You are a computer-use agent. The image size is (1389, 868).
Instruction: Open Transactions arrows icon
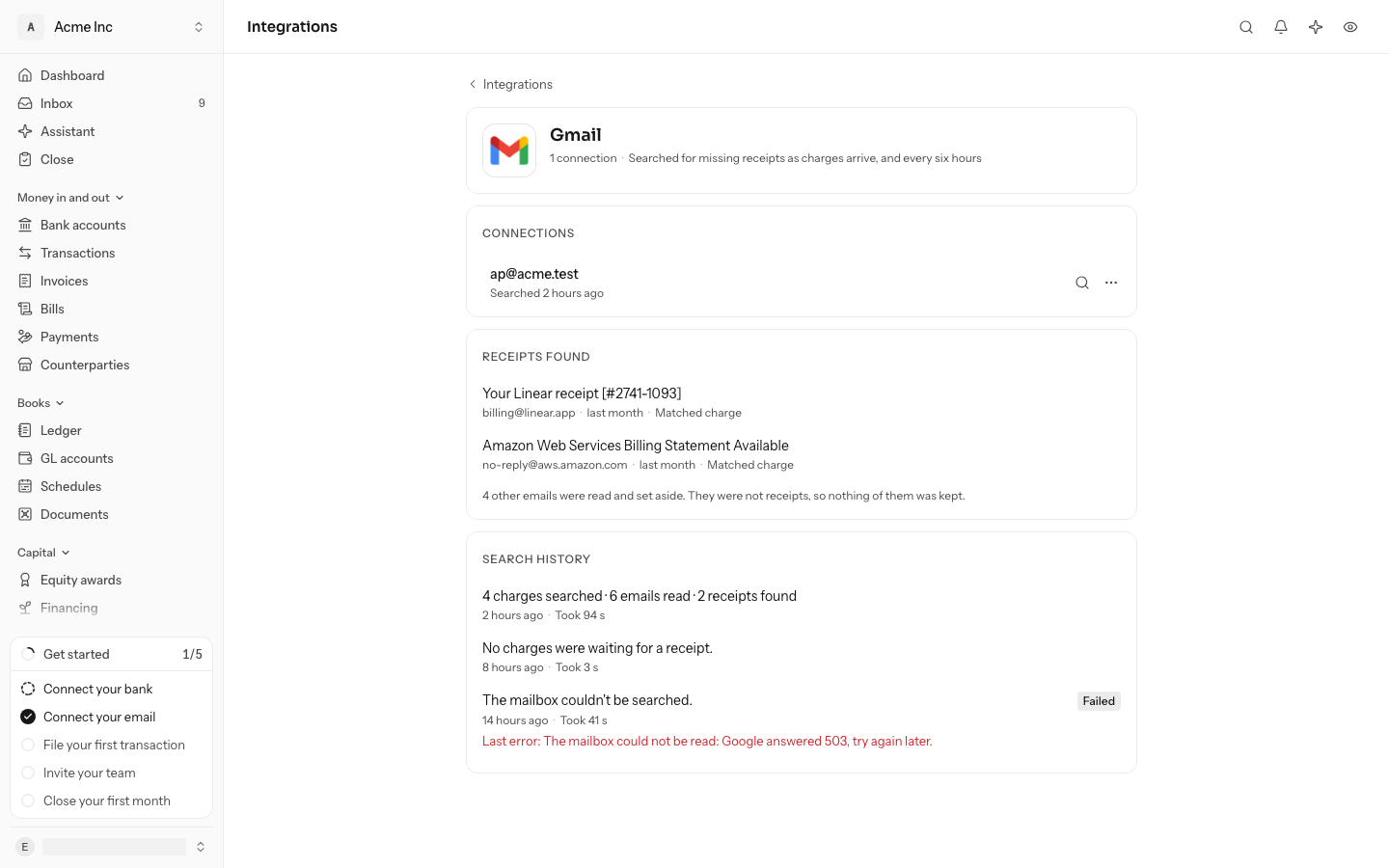click(25, 253)
